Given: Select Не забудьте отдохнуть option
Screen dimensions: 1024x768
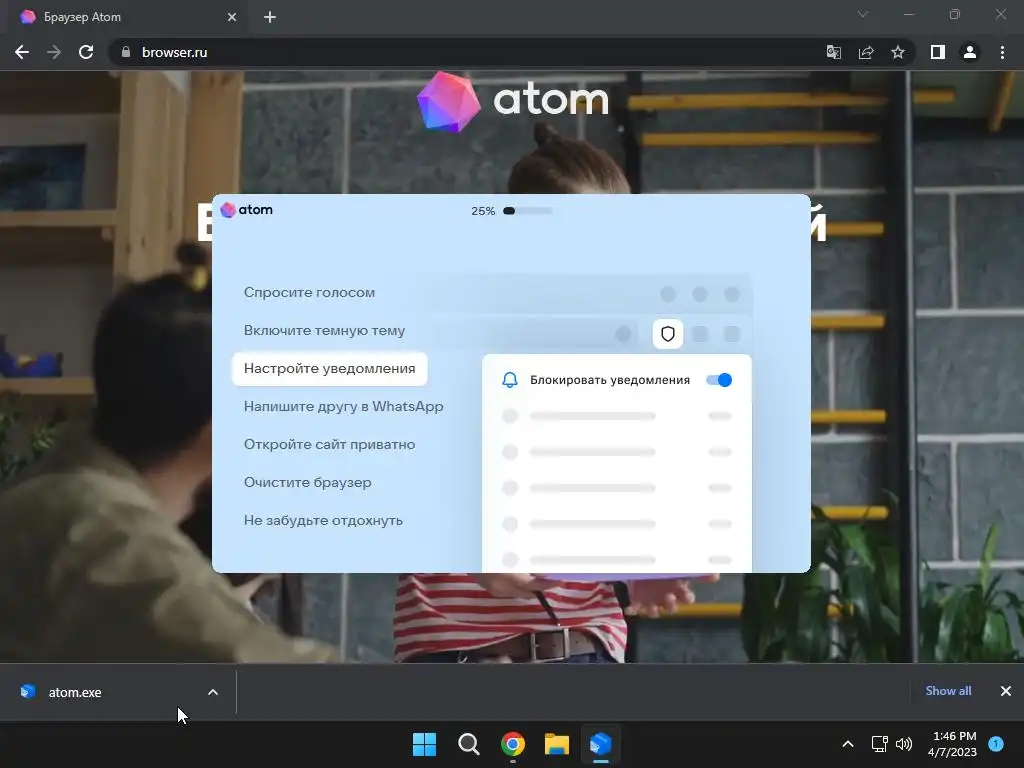Looking at the screenshot, I should point(323,520).
